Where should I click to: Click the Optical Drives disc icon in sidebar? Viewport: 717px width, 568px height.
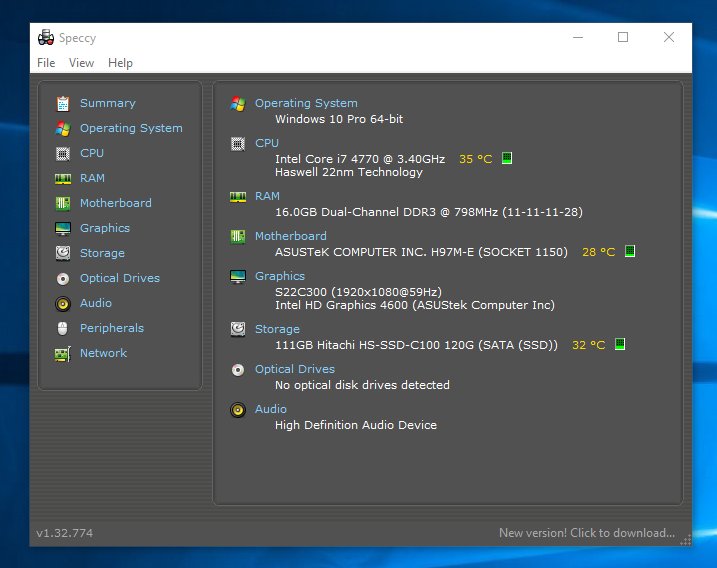point(62,278)
